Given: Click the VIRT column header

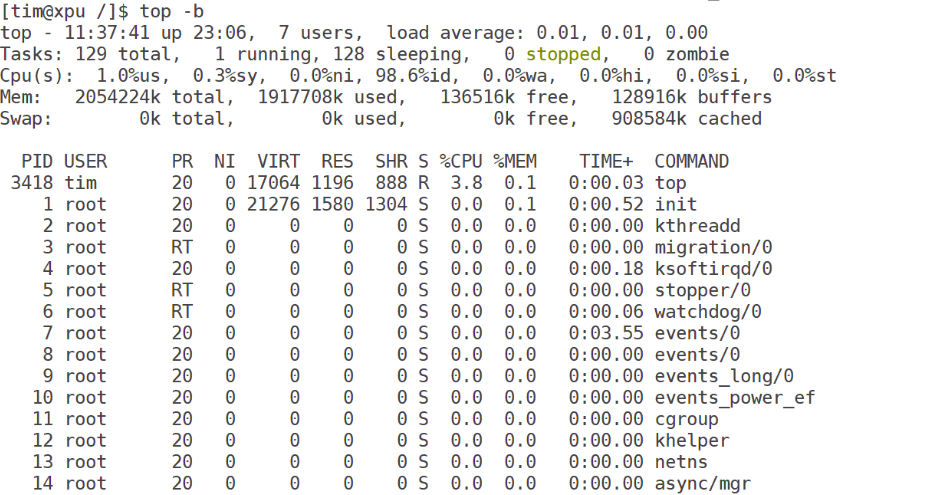Looking at the screenshot, I should click(x=278, y=161).
